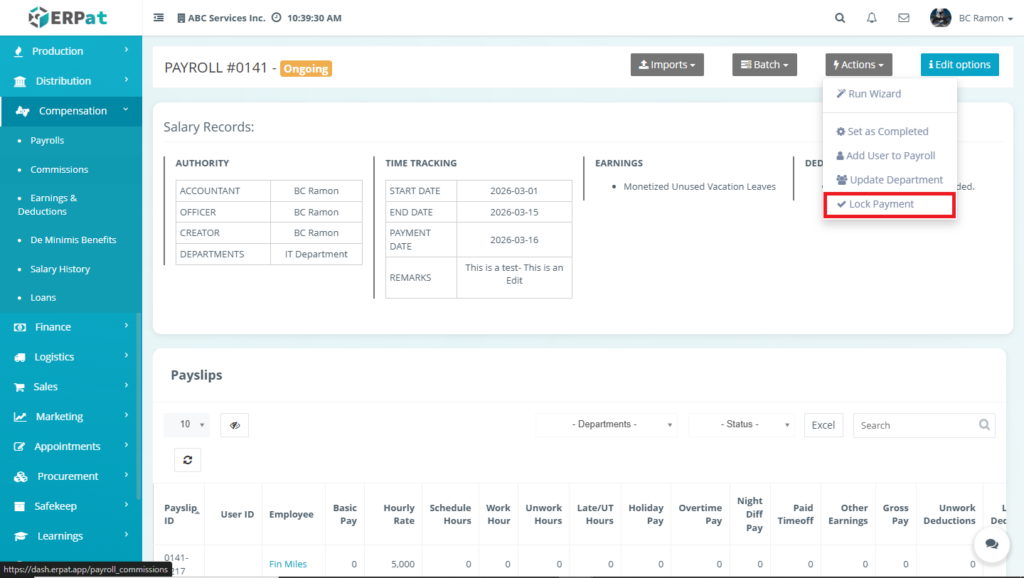Click the Edit options button
The image size is (1024, 578).
tap(959, 65)
